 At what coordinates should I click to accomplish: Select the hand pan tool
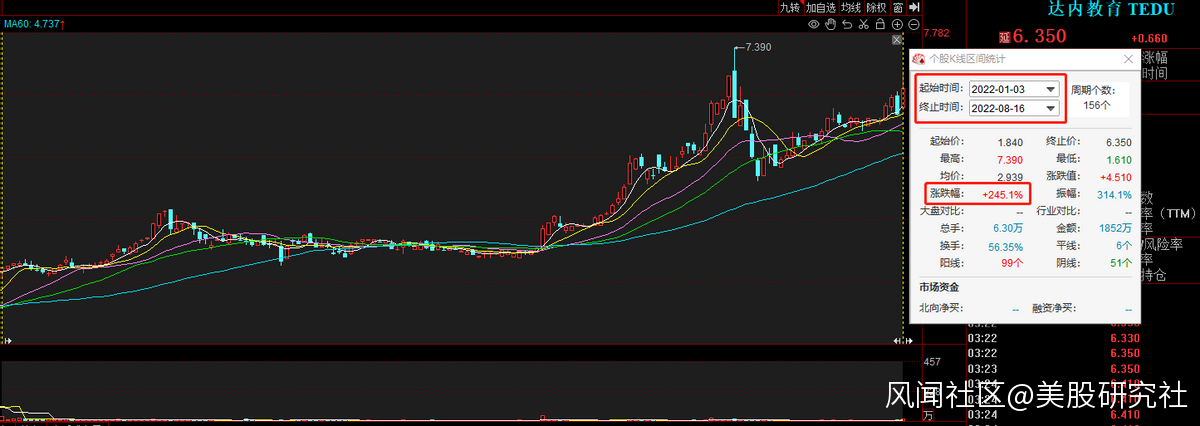[x=831, y=24]
